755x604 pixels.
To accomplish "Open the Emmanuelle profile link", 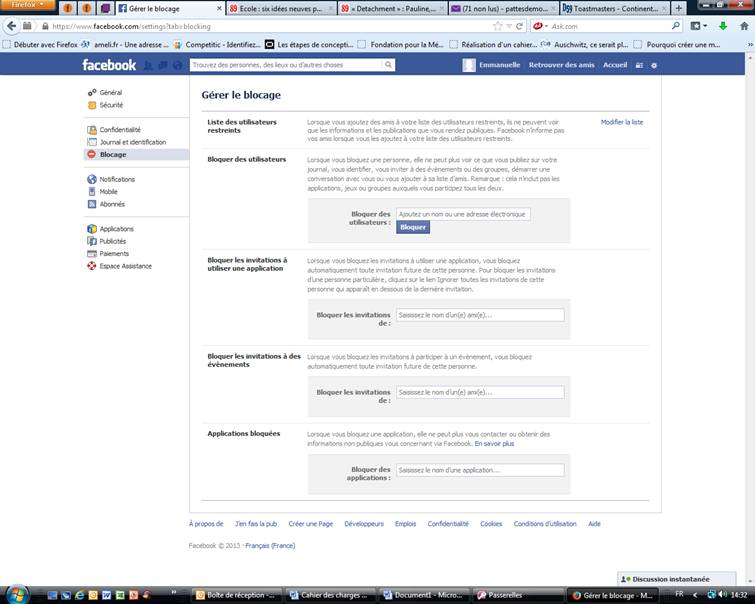I will [492, 65].
